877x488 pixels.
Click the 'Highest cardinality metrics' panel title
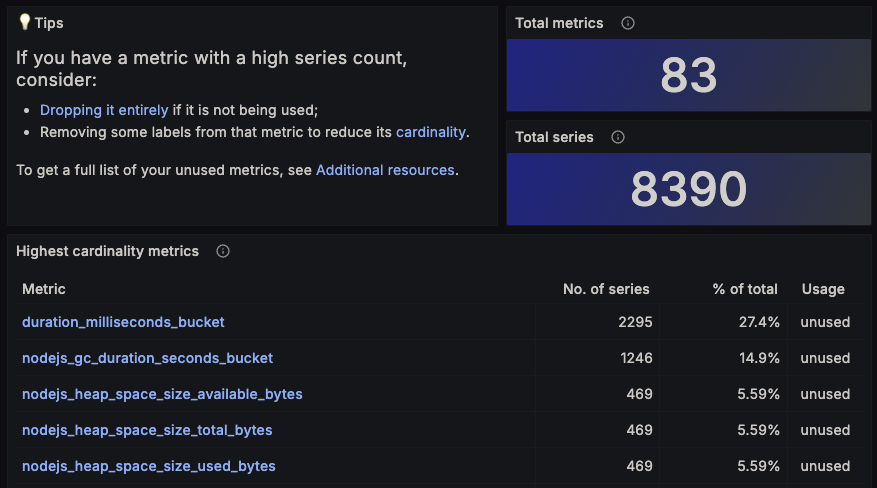107,251
